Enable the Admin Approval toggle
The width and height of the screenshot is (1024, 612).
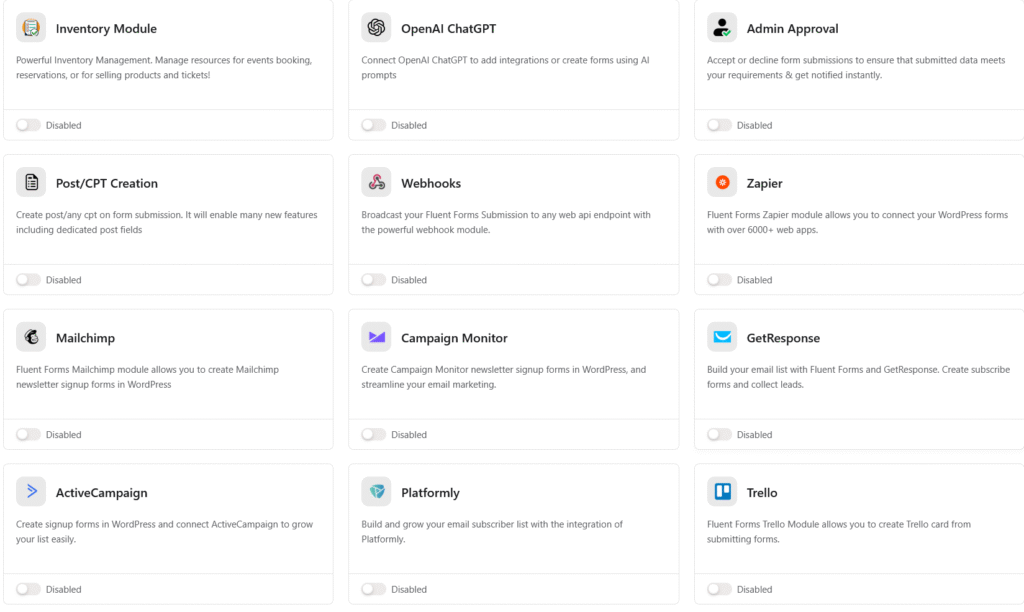pos(719,125)
